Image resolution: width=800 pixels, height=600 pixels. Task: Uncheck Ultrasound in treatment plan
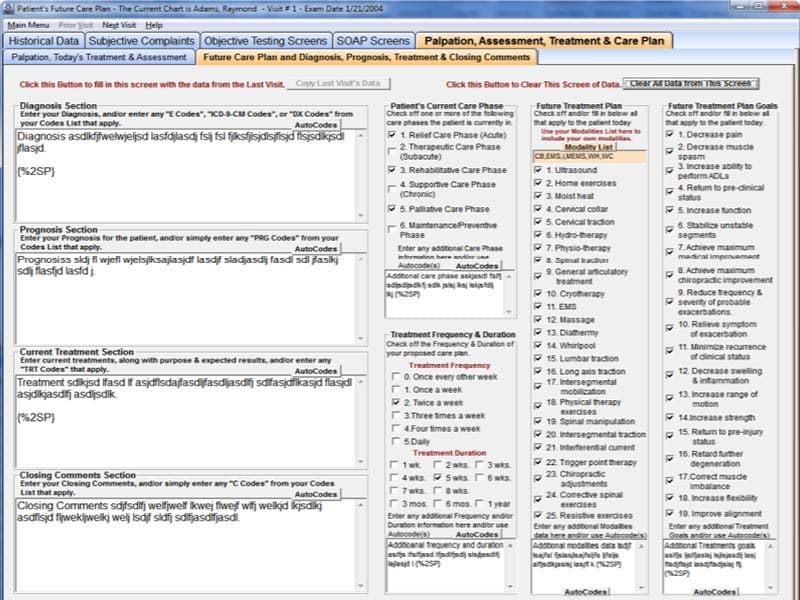[538, 170]
